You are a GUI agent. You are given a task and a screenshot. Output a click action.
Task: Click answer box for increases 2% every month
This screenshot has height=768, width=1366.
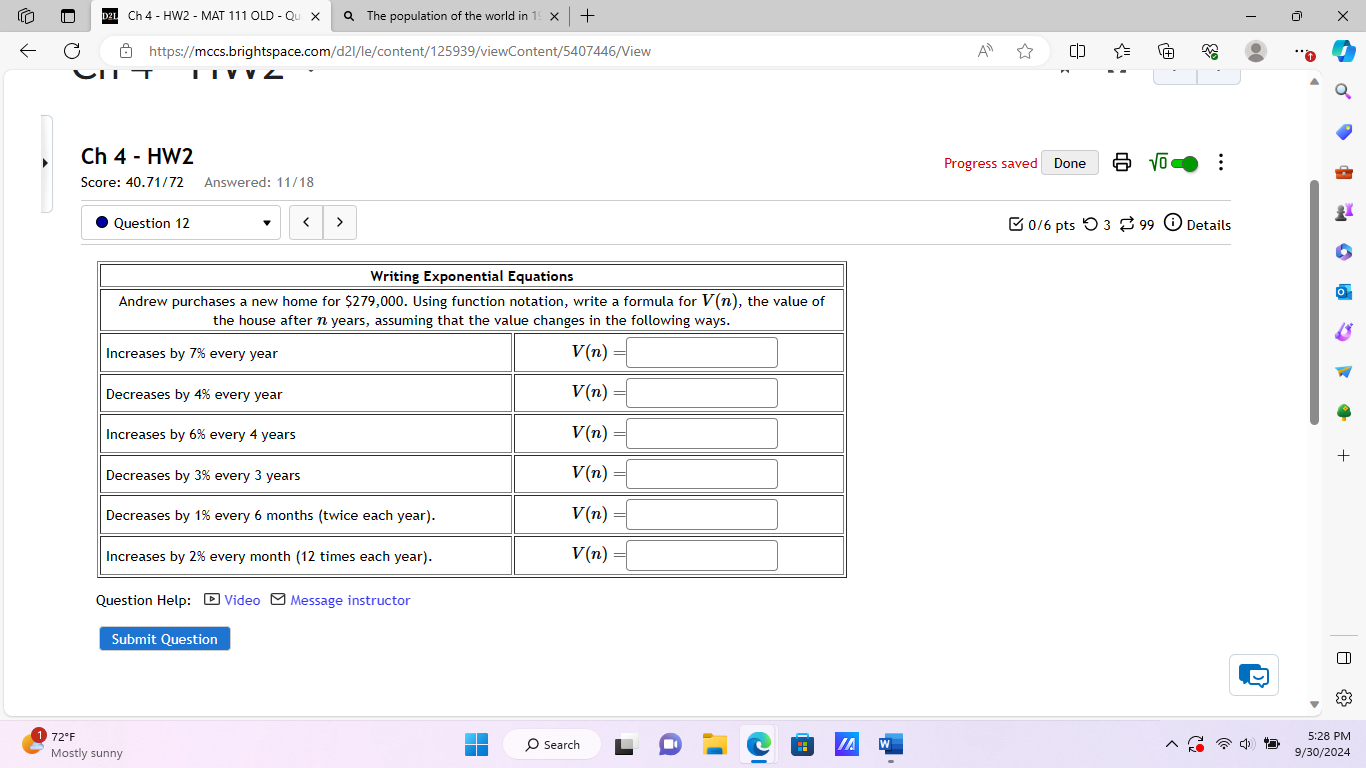pyautogui.click(x=702, y=555)
